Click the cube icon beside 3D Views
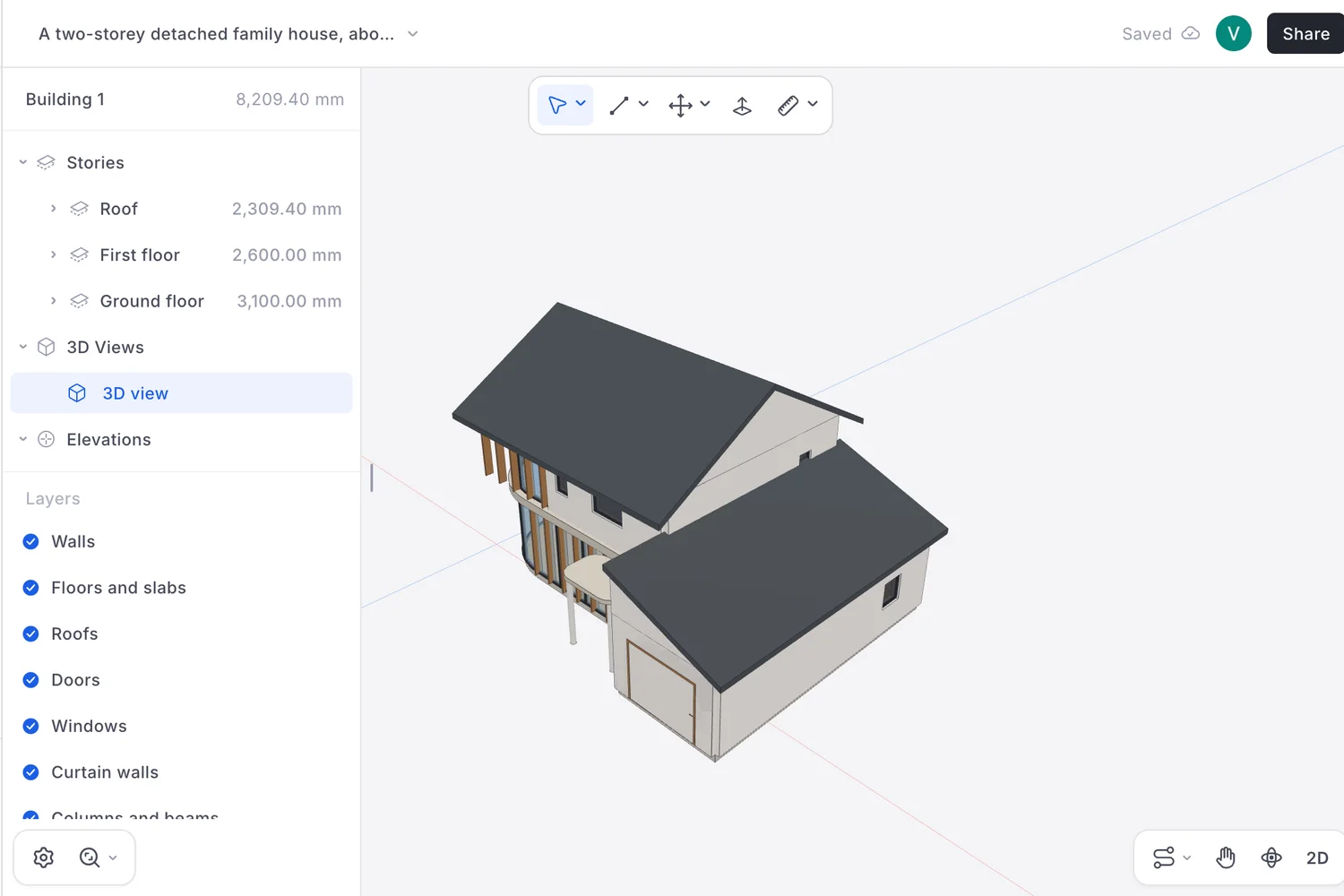The height and width of the screenshot is (896, 1344). (47, 347)
